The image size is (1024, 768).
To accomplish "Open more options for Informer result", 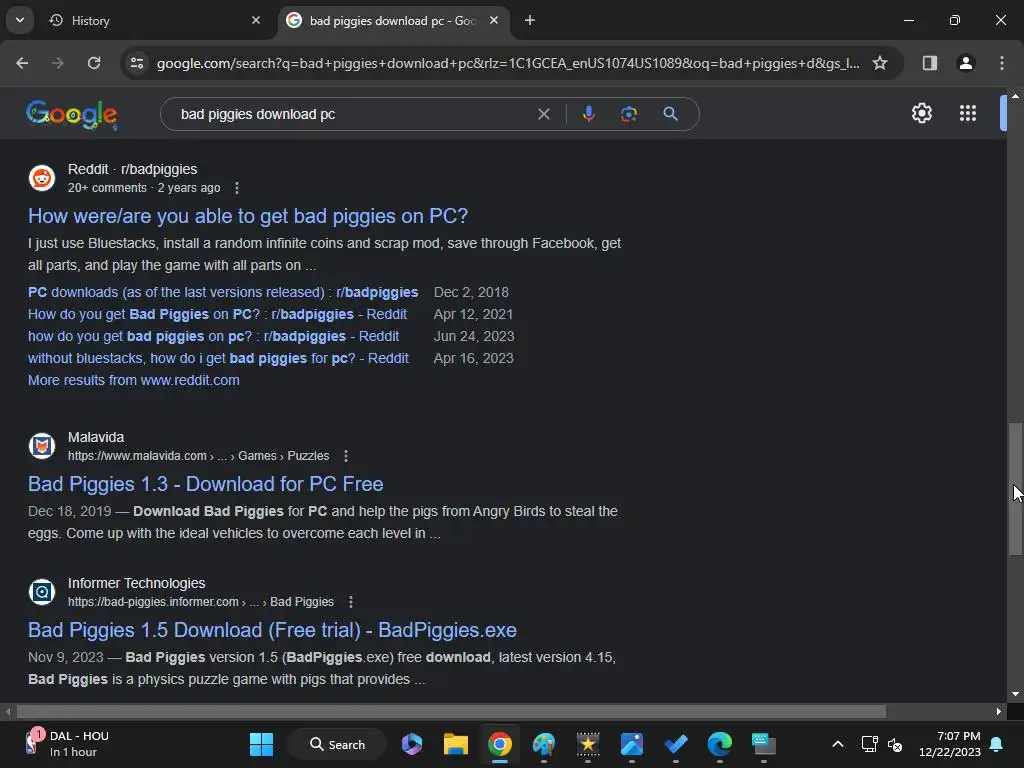I will [351, 602].
